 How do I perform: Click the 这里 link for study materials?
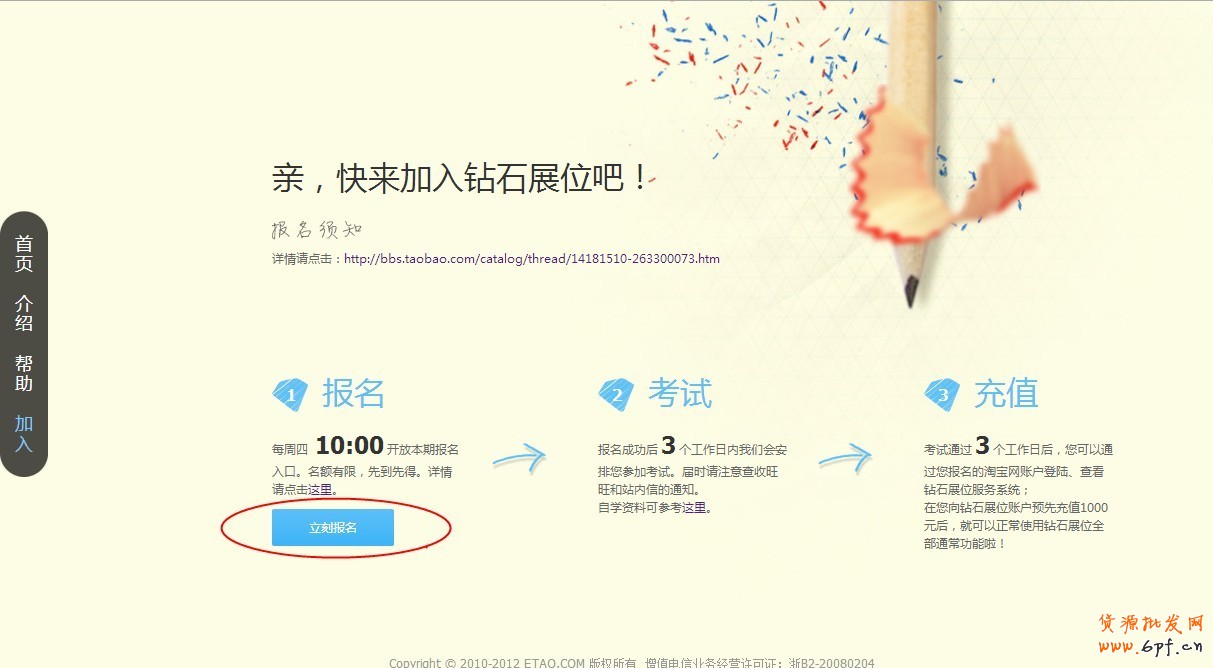694,507
